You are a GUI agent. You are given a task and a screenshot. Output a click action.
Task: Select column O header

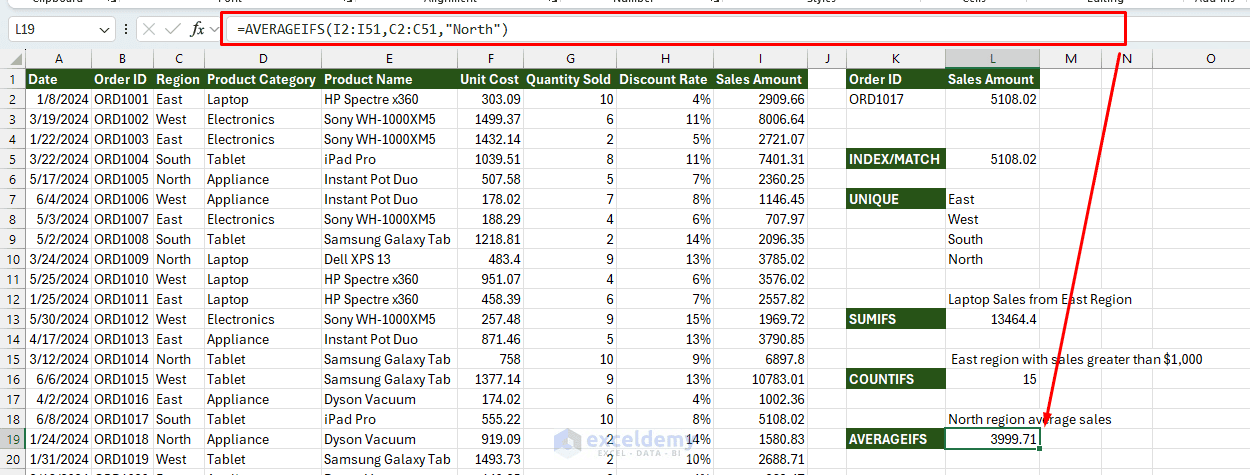(x=1210, y=59)
